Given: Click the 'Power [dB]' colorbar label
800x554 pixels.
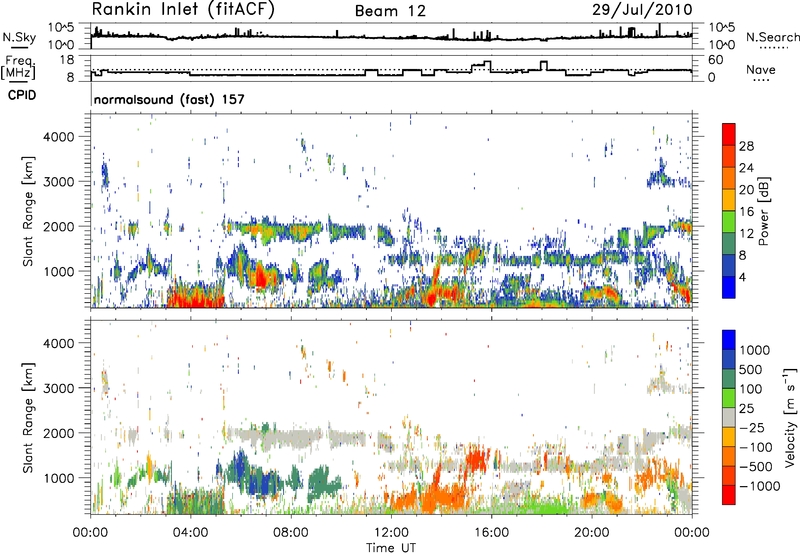Looking at the screenshot, I should click(x=763, y=211).
